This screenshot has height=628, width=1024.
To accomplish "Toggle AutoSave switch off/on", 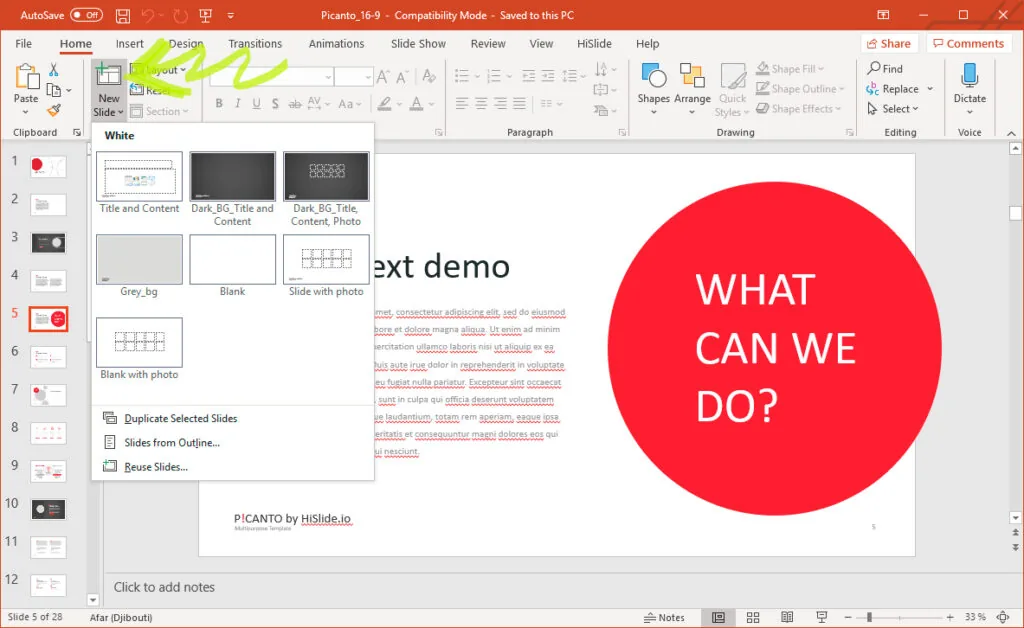I will pyautogui.click(x=86, y=15).
